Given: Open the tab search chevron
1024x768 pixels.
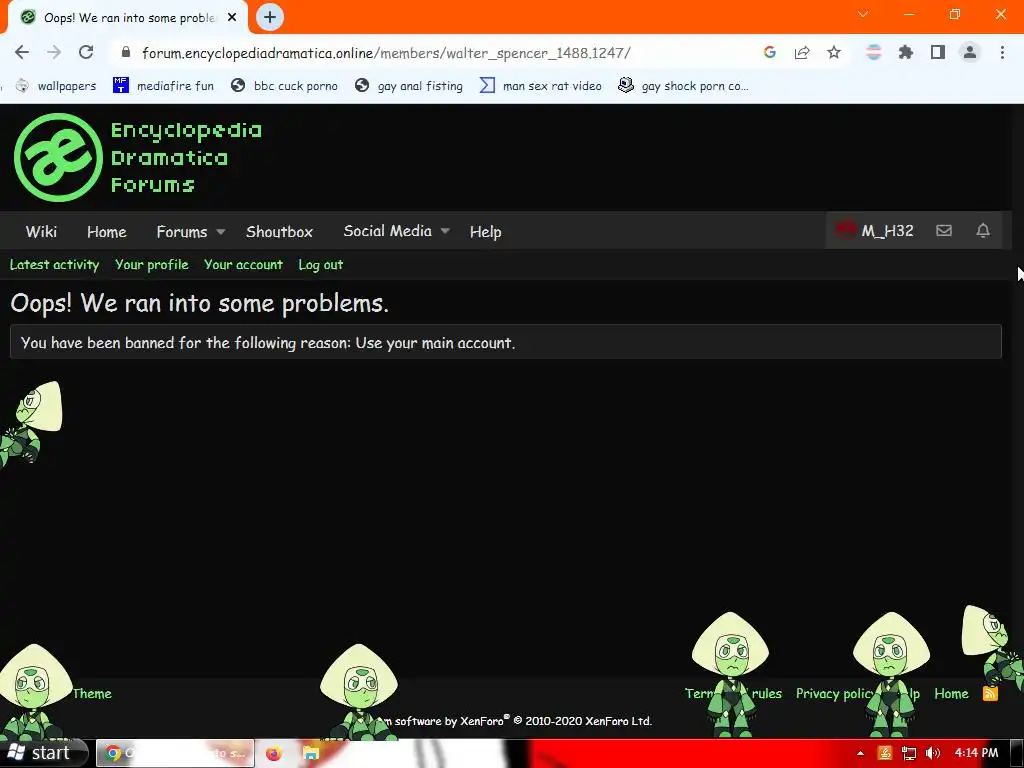Looking at the screenshot, I should (863, 14).
